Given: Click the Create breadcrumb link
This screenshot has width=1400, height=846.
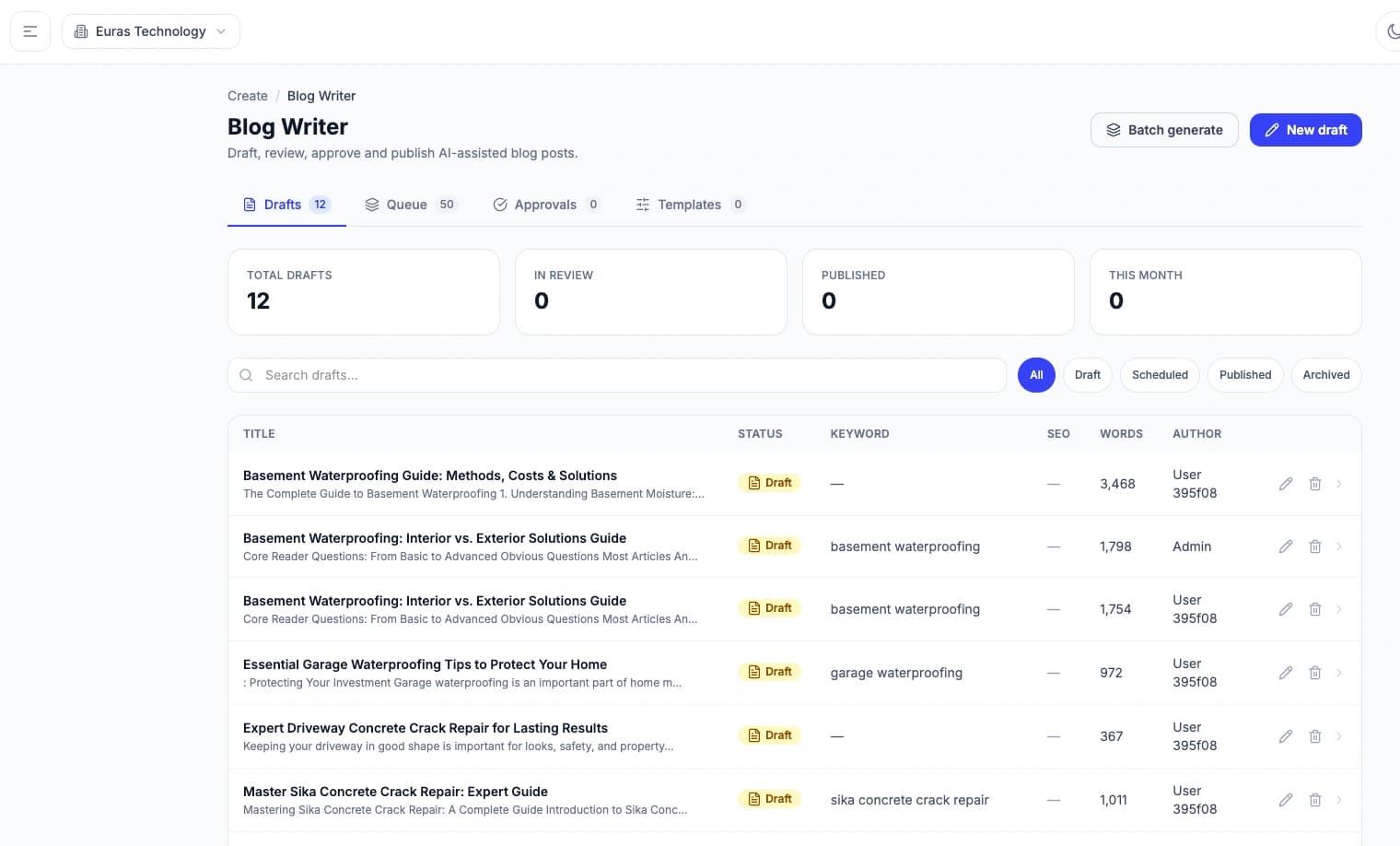Looking at the screenshot, I should pos(248,96).
